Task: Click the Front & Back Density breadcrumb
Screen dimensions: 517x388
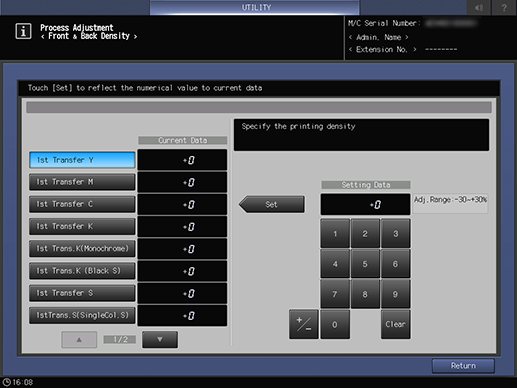Action: (x=89, y=36)
